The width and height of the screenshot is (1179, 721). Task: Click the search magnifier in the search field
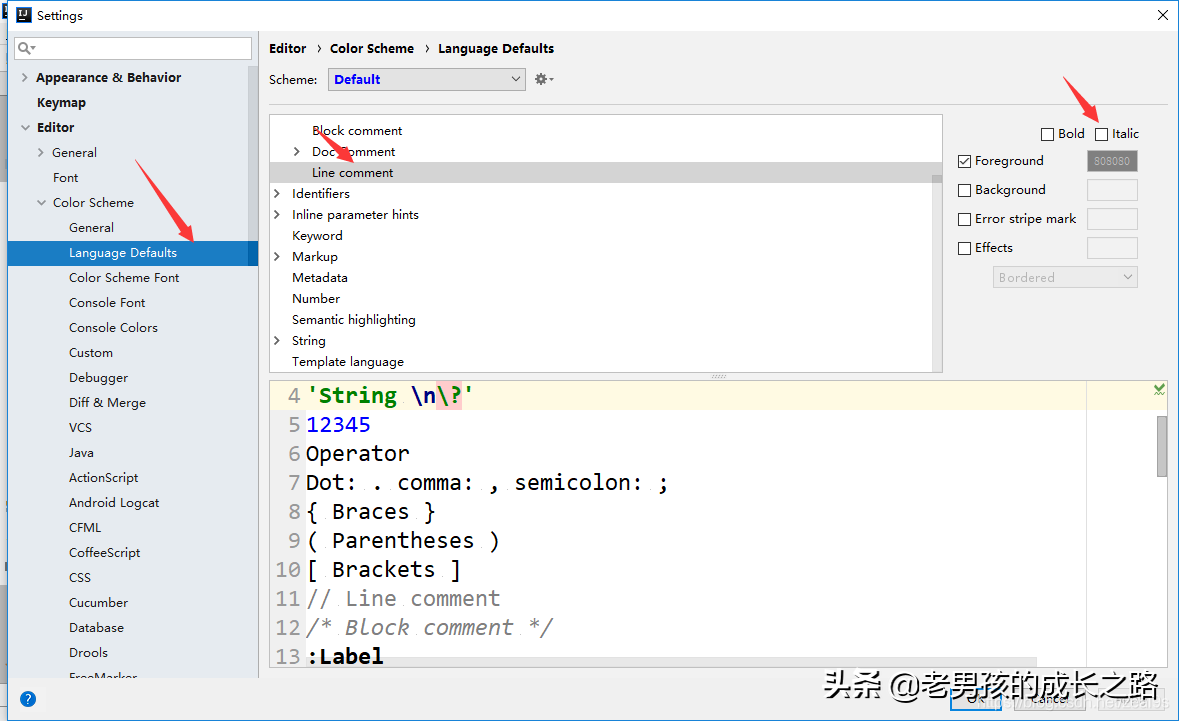pos(22,47)
